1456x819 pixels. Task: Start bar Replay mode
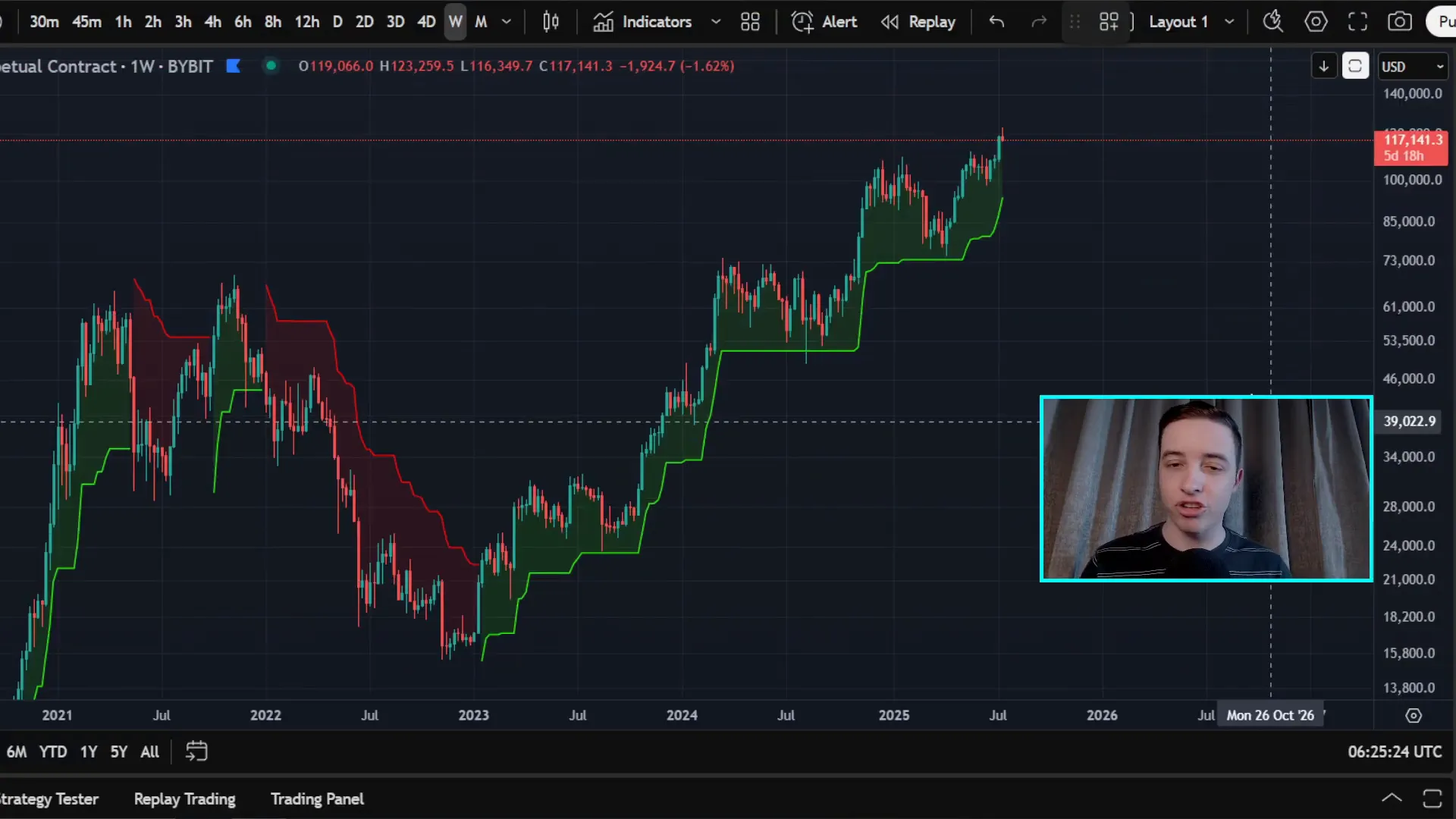click(918, 22)
